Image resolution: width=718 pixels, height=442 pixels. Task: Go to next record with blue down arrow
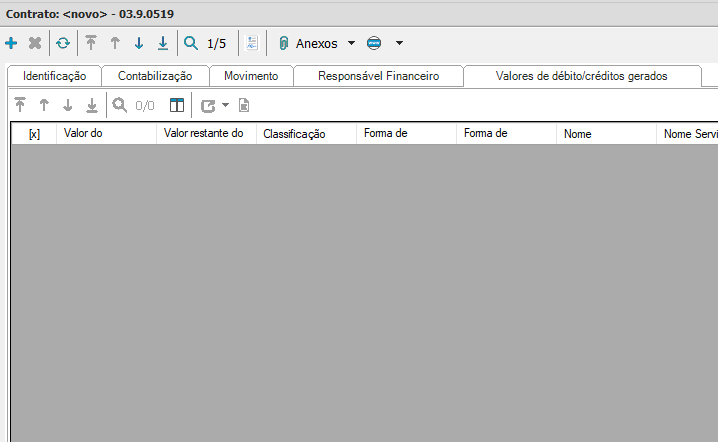pyautogui.click(x=139, y=44)
